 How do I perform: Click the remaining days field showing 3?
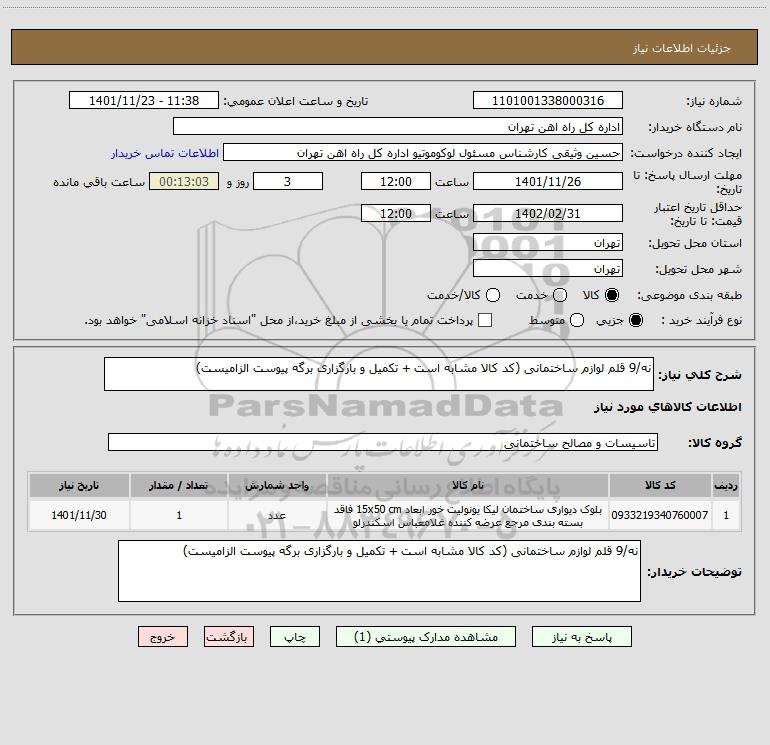[288, 181]
